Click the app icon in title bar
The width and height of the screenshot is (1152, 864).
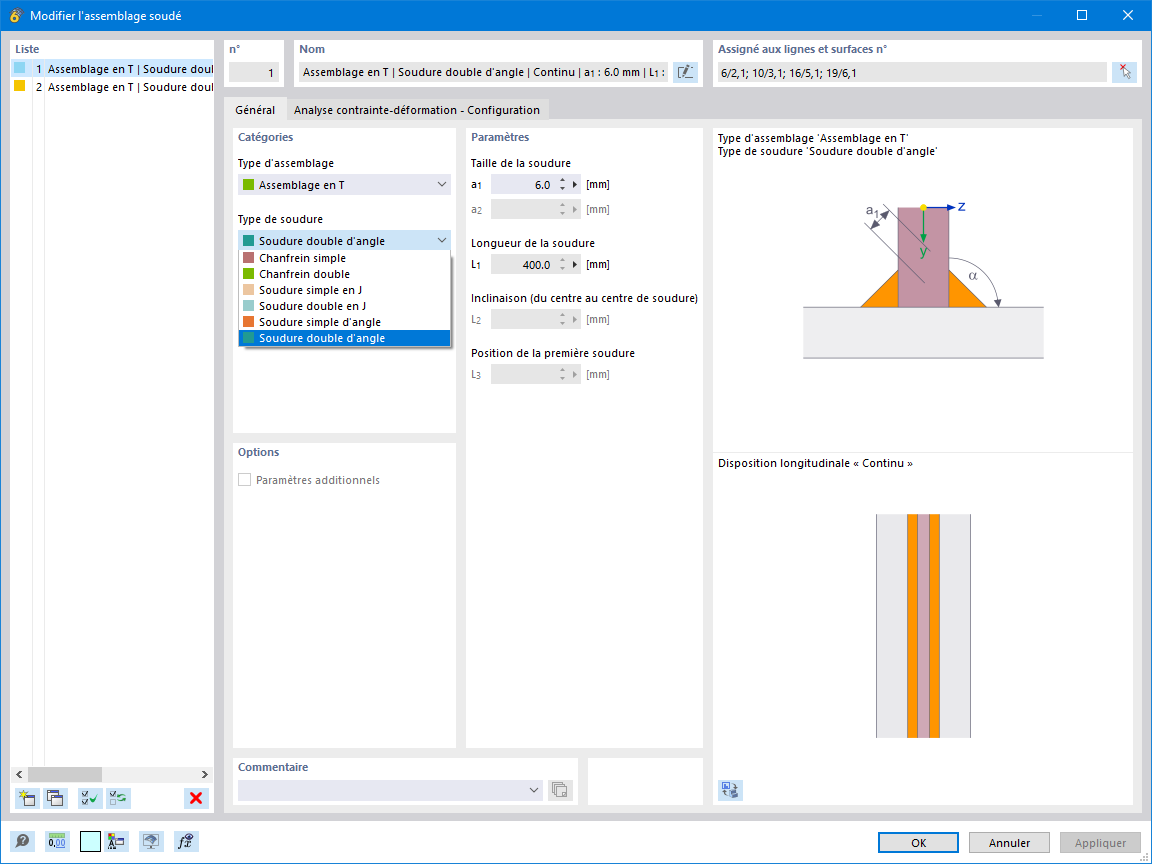(x=15, y=15)
